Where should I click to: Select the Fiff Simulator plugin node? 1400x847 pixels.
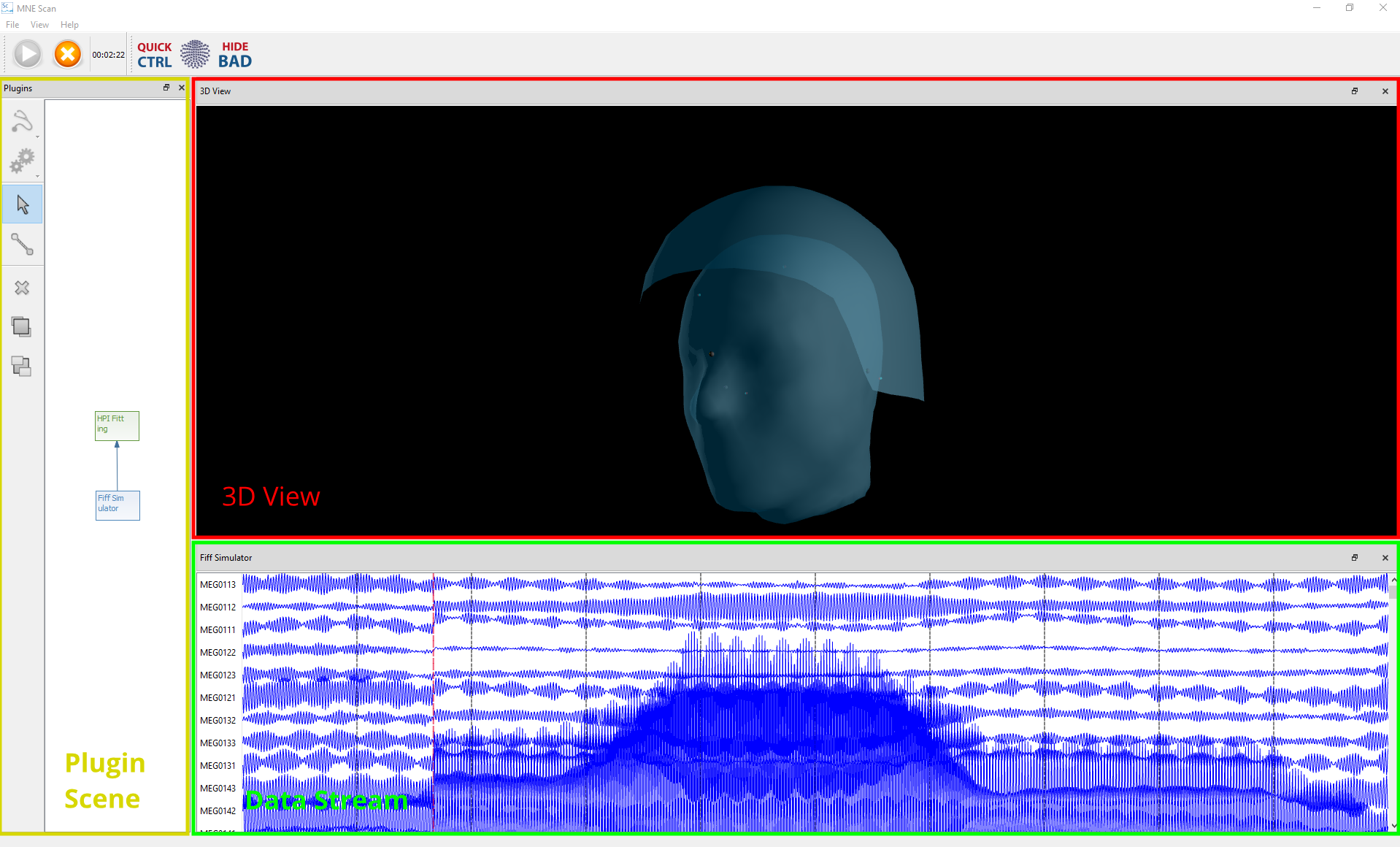[118, 505]
